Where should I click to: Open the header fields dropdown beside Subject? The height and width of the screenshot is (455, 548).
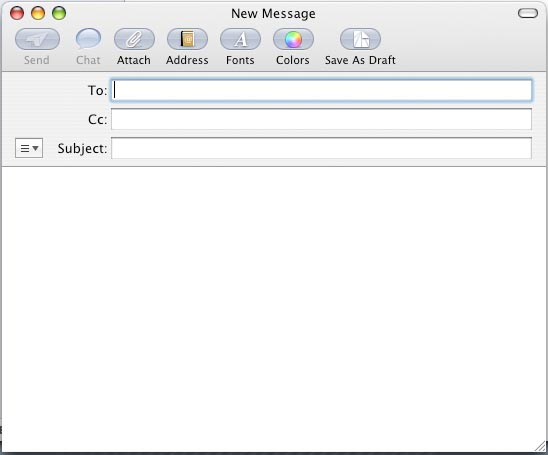click(x=29, y=148)
